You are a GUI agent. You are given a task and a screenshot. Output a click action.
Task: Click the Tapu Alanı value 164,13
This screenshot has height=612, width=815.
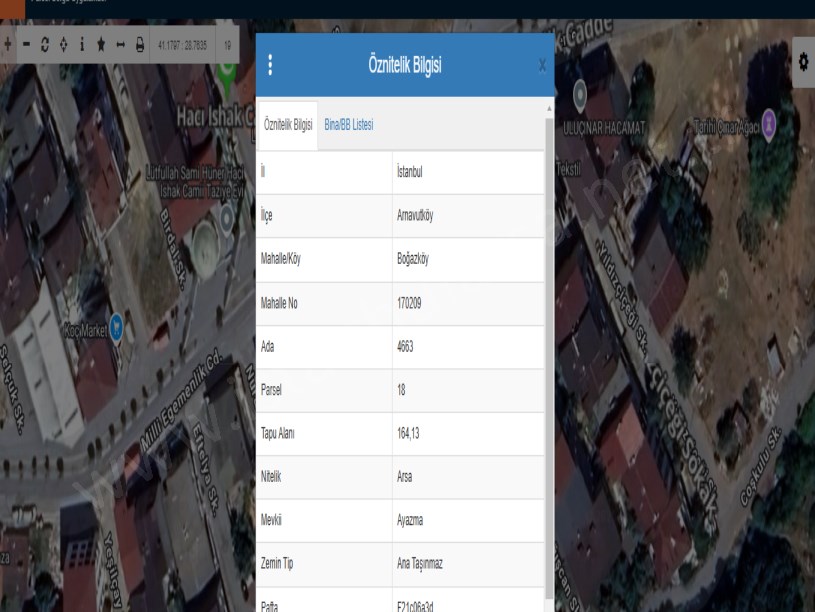408,433
